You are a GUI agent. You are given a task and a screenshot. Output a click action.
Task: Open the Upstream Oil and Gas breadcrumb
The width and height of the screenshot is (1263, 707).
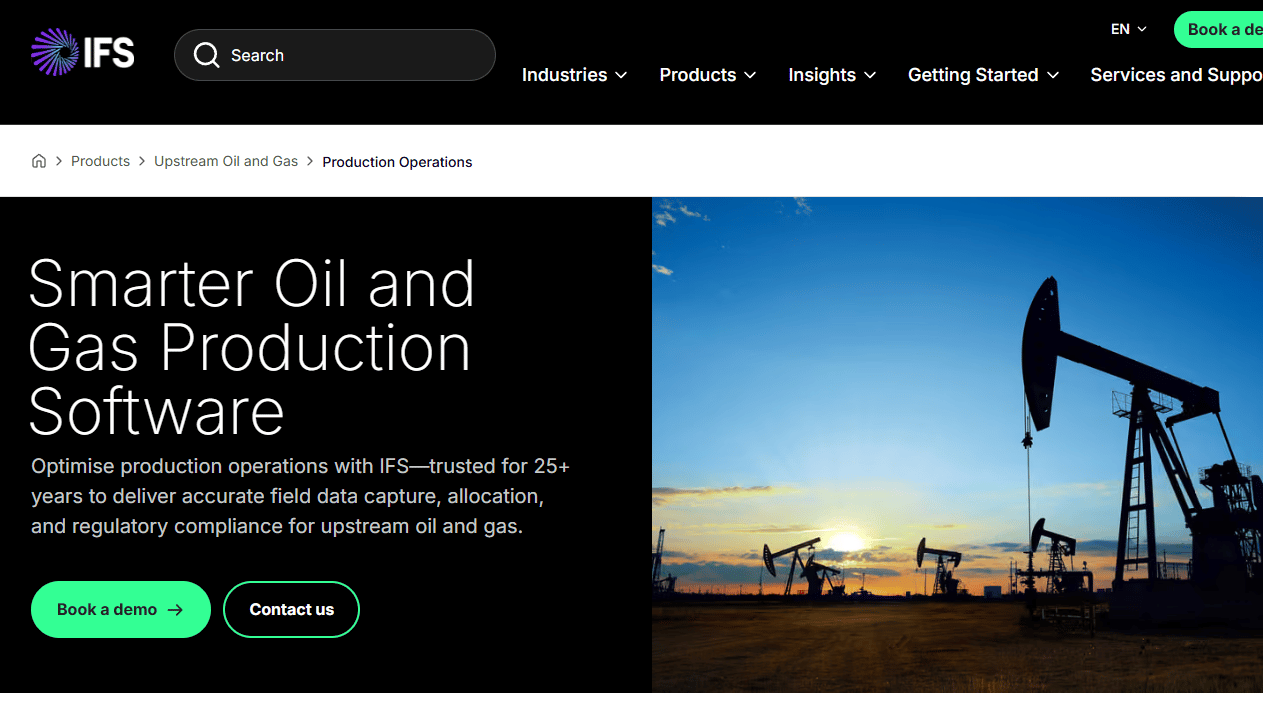point(226,161)
